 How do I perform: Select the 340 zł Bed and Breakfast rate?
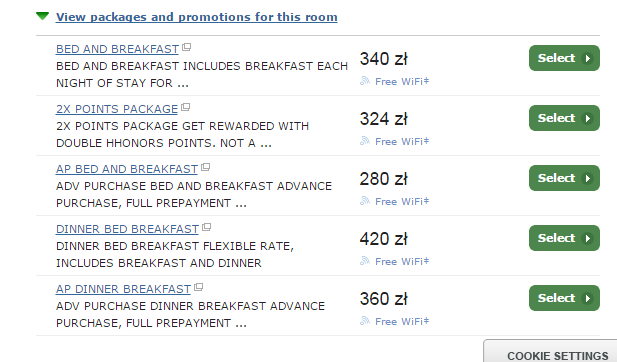(564, 58)
